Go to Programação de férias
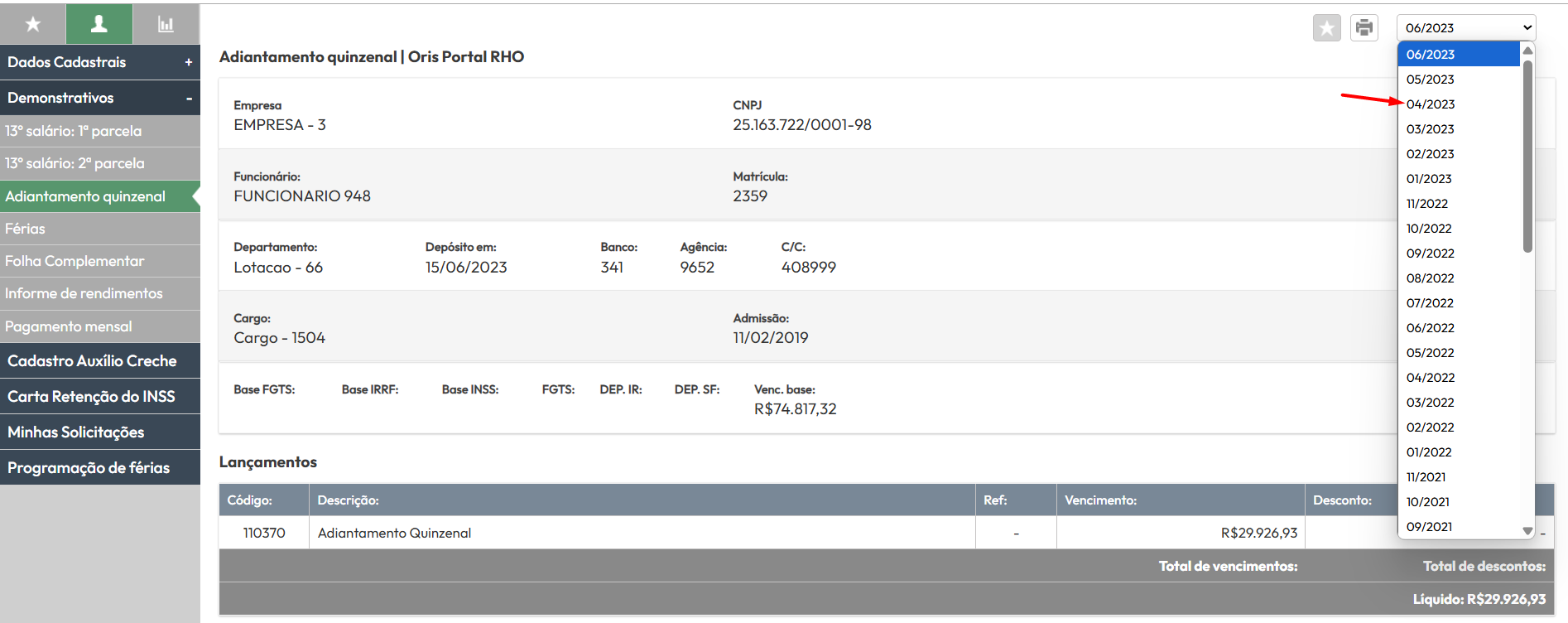This screenshot has width=1568, height=623. 89,468
